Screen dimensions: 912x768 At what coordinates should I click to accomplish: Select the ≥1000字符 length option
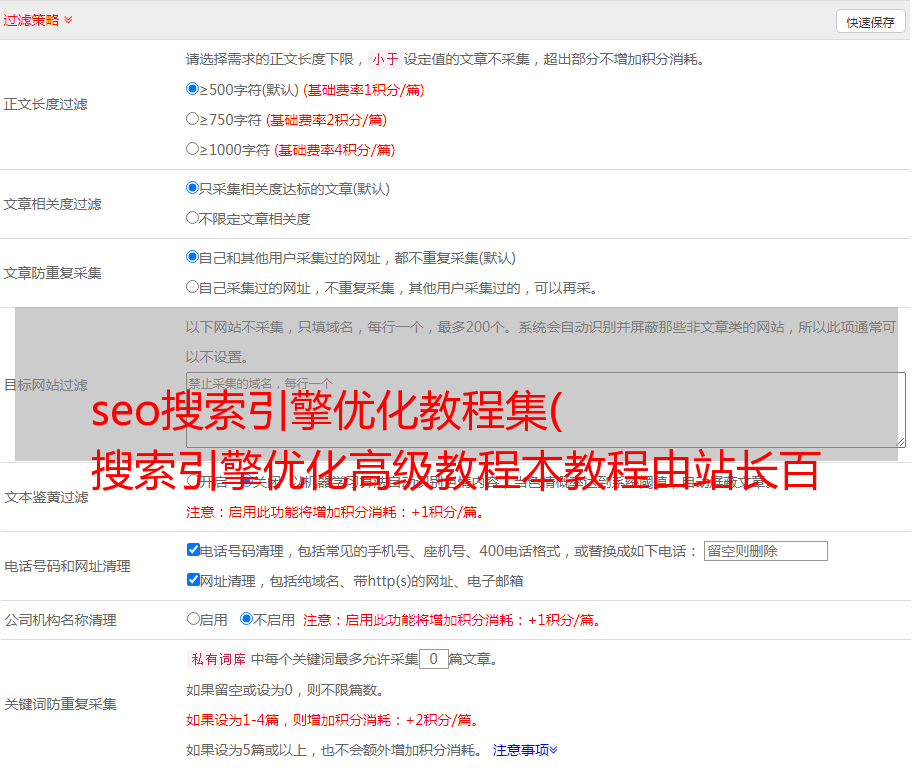coord(193,149)
